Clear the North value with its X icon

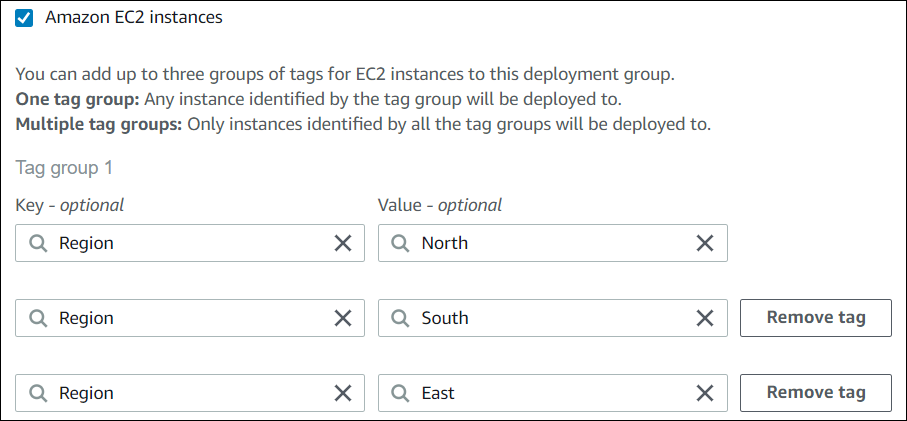point(704,243)
